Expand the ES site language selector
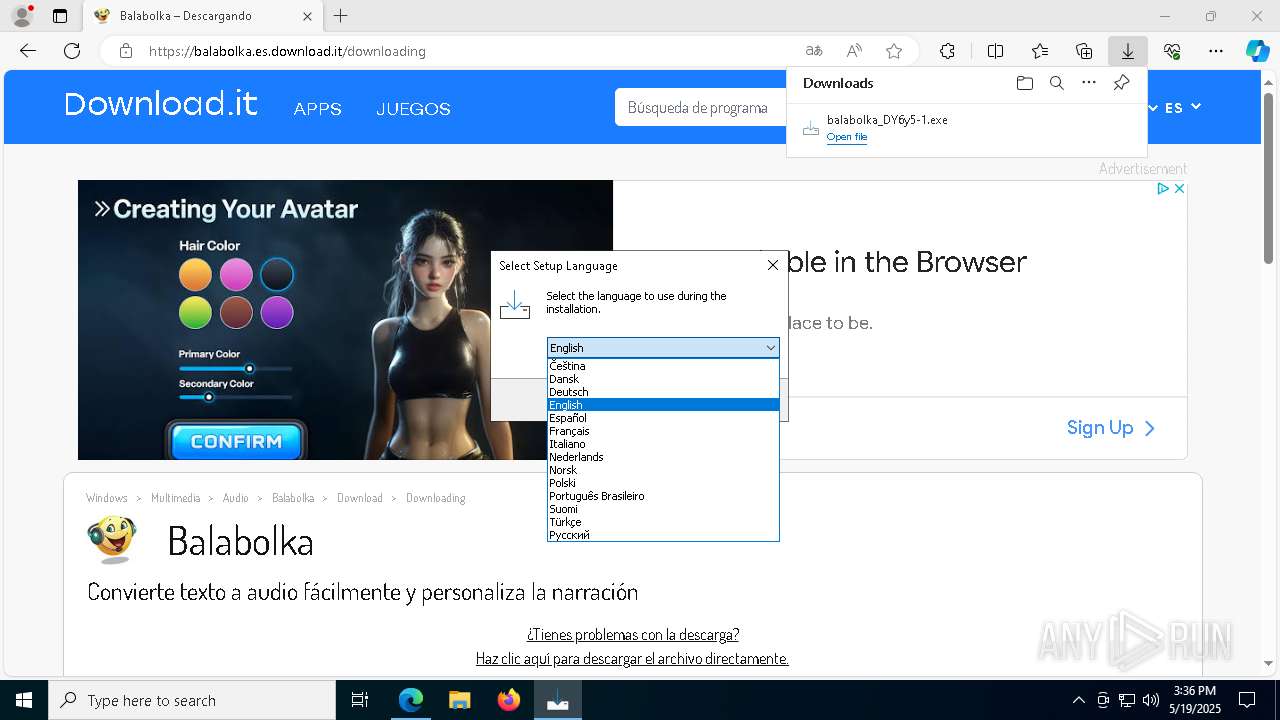 point(1182,107)
